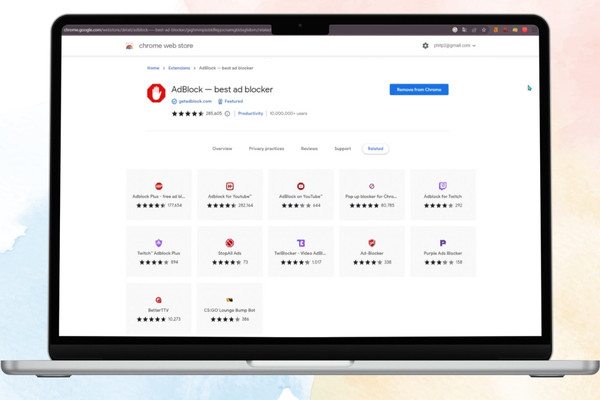Click the "AdBlock — best ad blocker" heading
This screenshot has width=600, height=400.
(222, 90)
